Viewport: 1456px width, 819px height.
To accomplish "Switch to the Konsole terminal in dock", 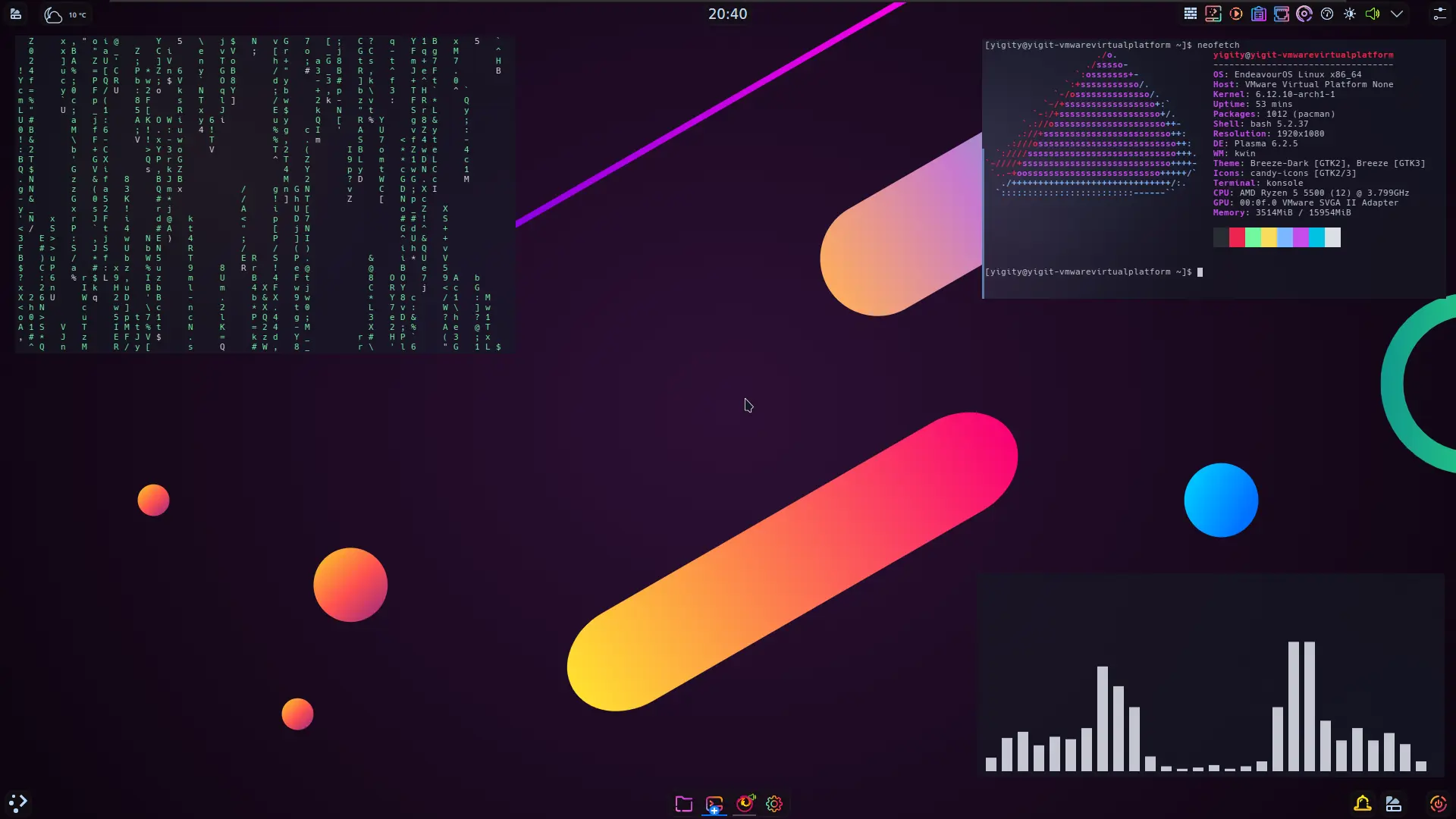I will point(714,804).
